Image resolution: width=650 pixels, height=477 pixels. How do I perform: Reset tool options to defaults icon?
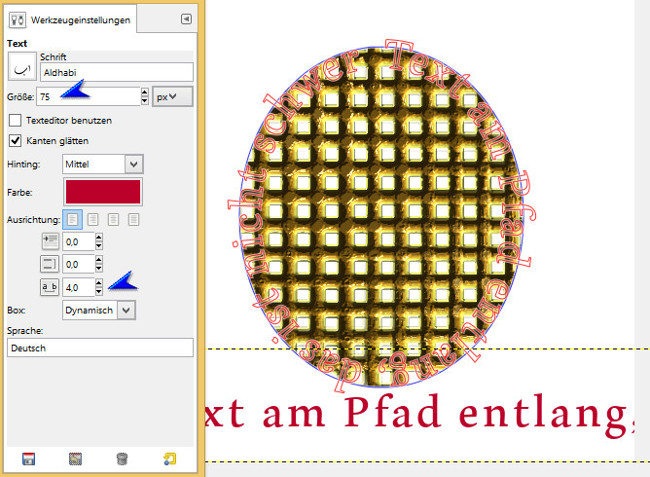click(170, 459)
